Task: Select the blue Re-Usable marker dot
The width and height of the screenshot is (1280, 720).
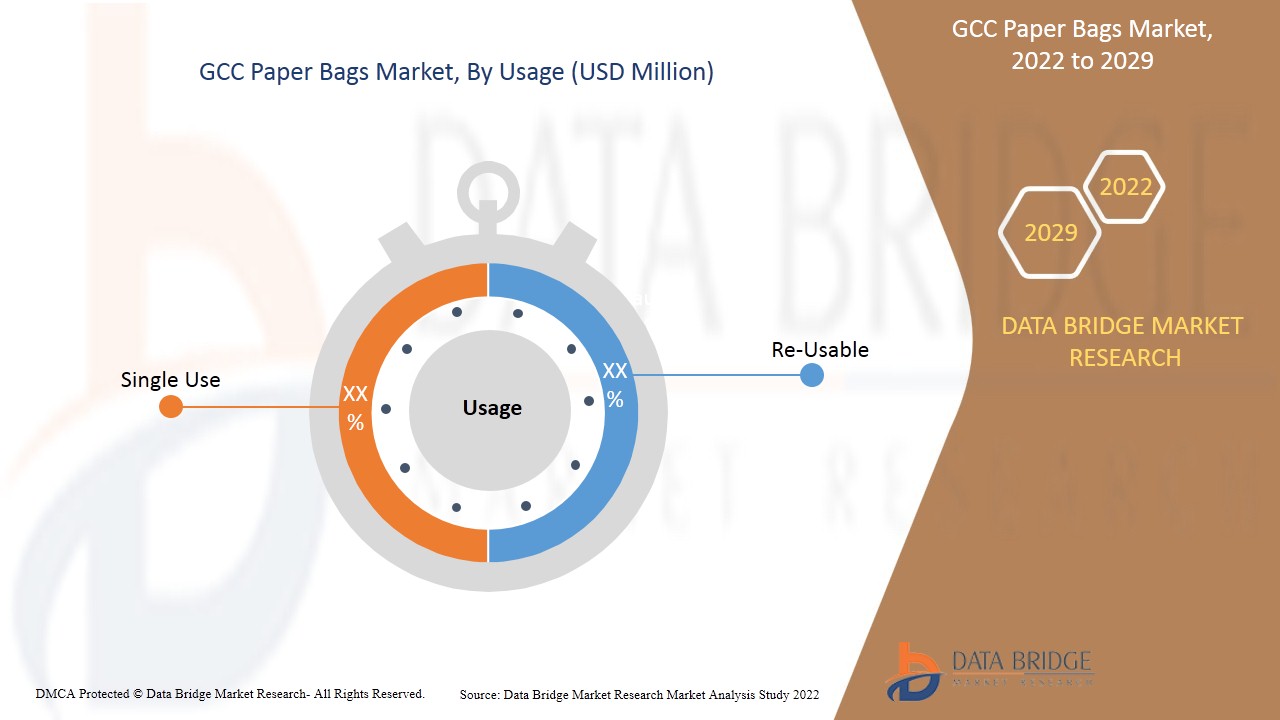Action: [x=812, y=375]
